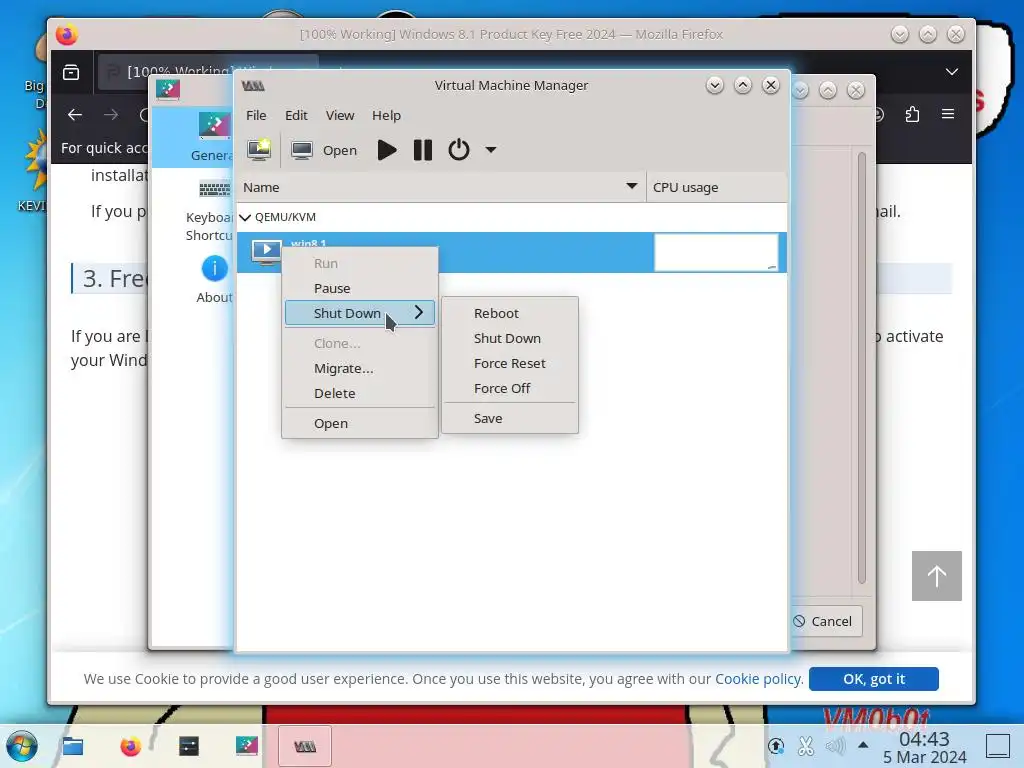Viewport: 1024px width, 768px height.
Task: Choose Migrate... in the context menu
Action: click(x=360, y=368)
